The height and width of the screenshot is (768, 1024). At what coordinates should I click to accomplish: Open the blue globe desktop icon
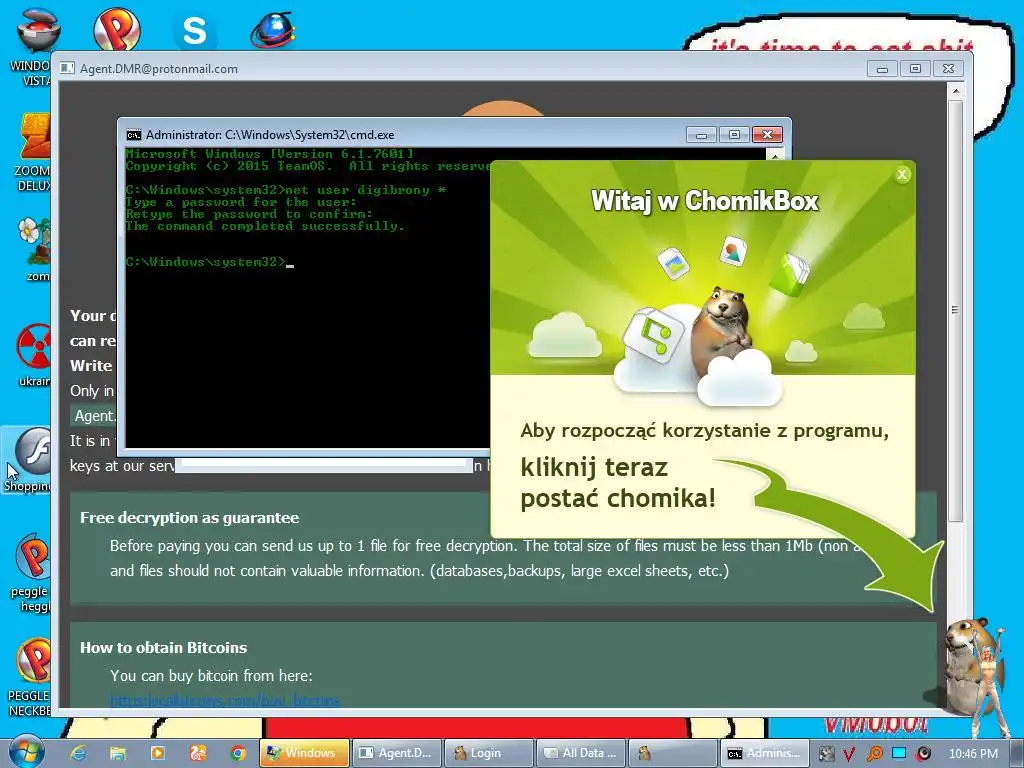pos(273,29)
